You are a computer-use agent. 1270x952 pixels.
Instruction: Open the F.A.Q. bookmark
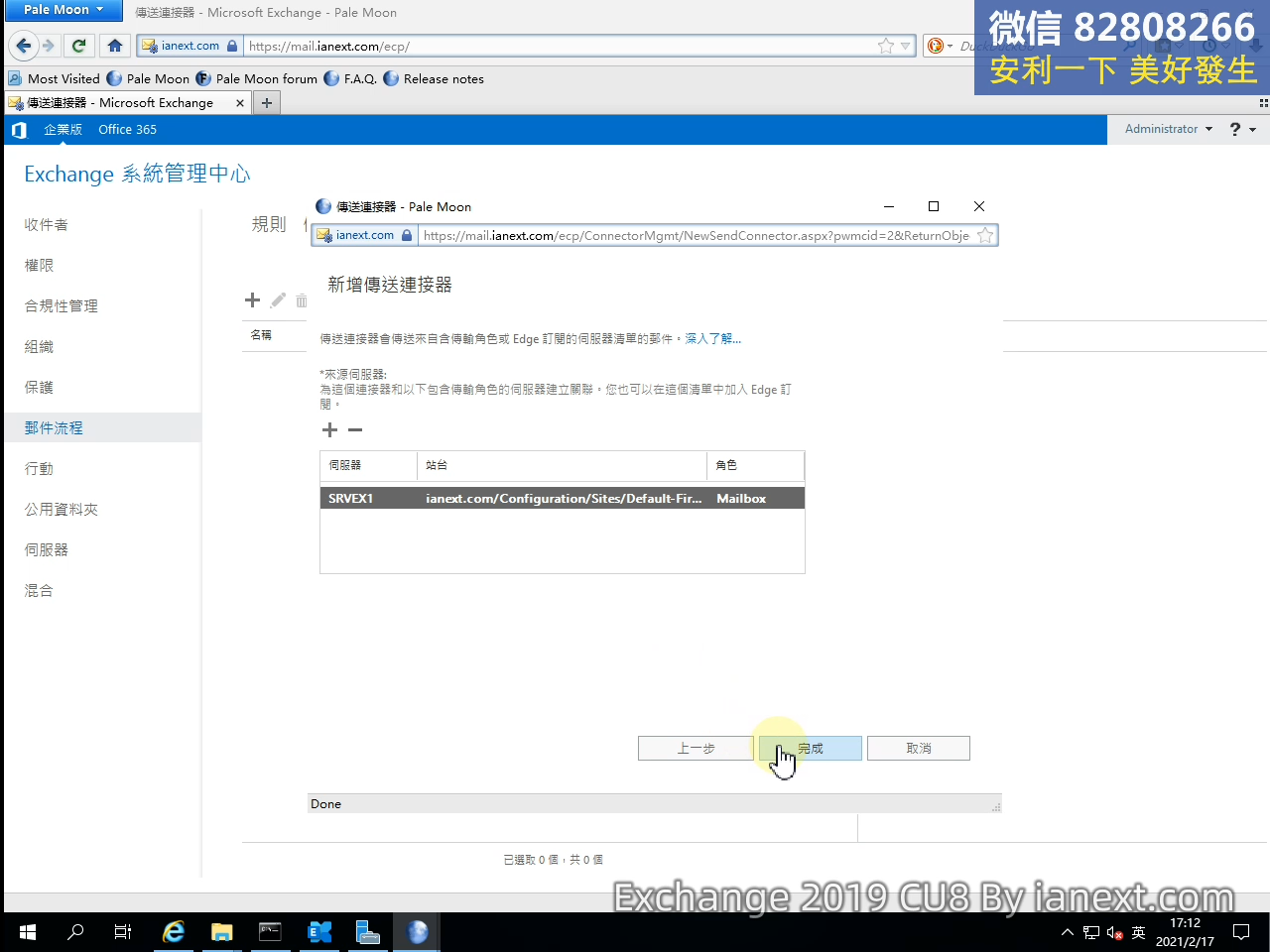pyautogui.click(x=350, y=78)
